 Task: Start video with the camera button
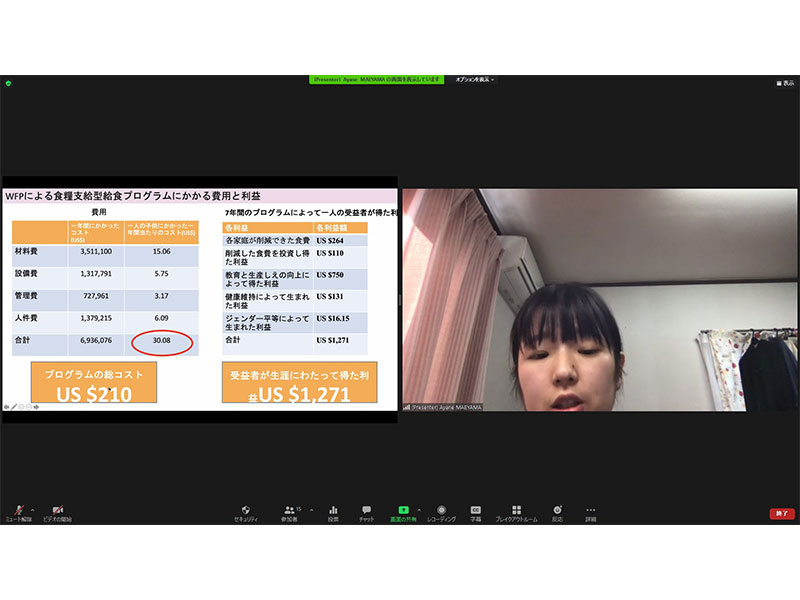pyautogui.click(x=57, y=510)
